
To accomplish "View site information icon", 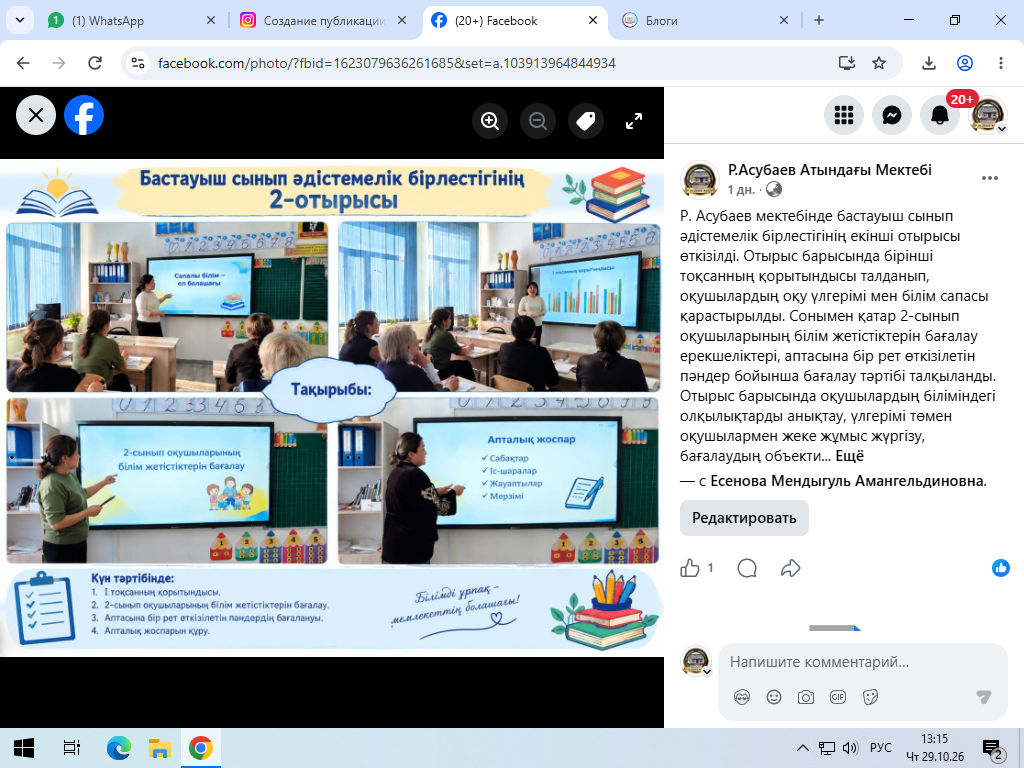I will click(138, 63).
